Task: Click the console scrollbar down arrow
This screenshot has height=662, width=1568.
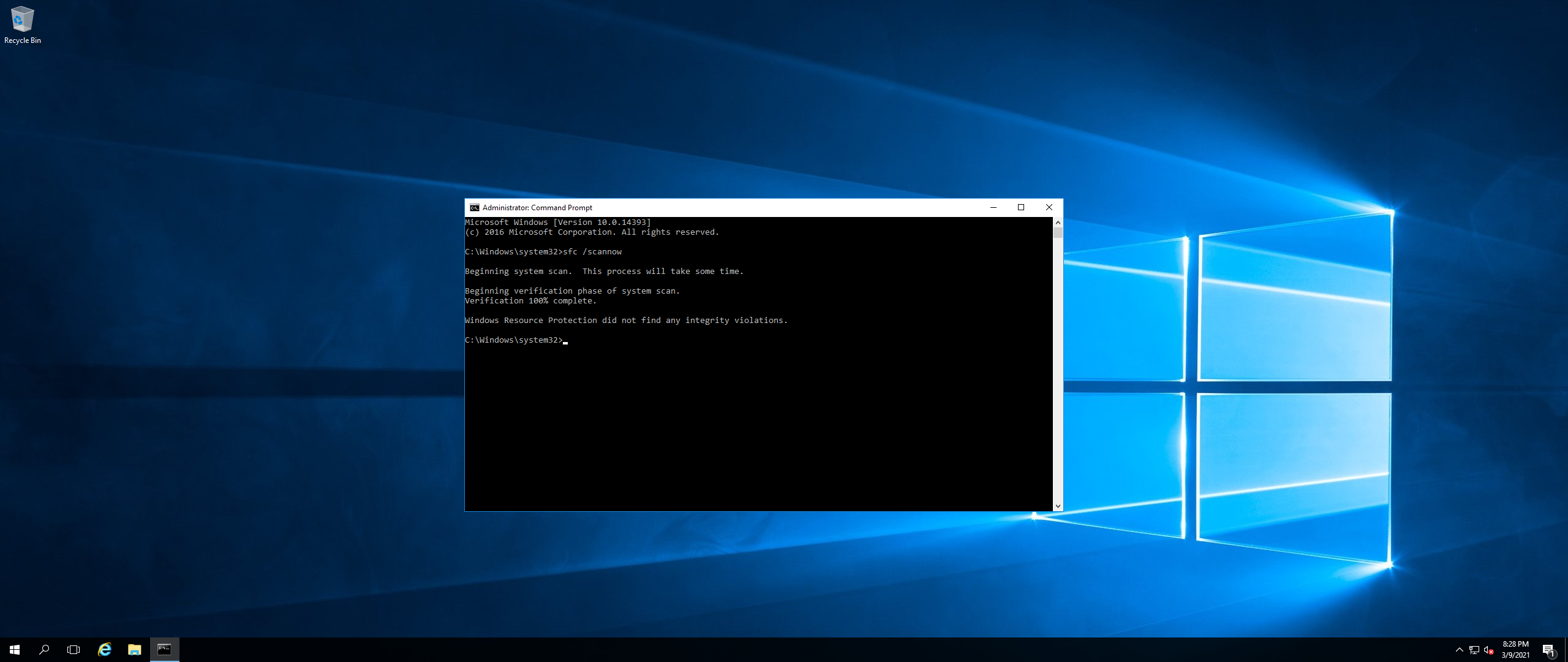Action: click(x=1058, y=506)
